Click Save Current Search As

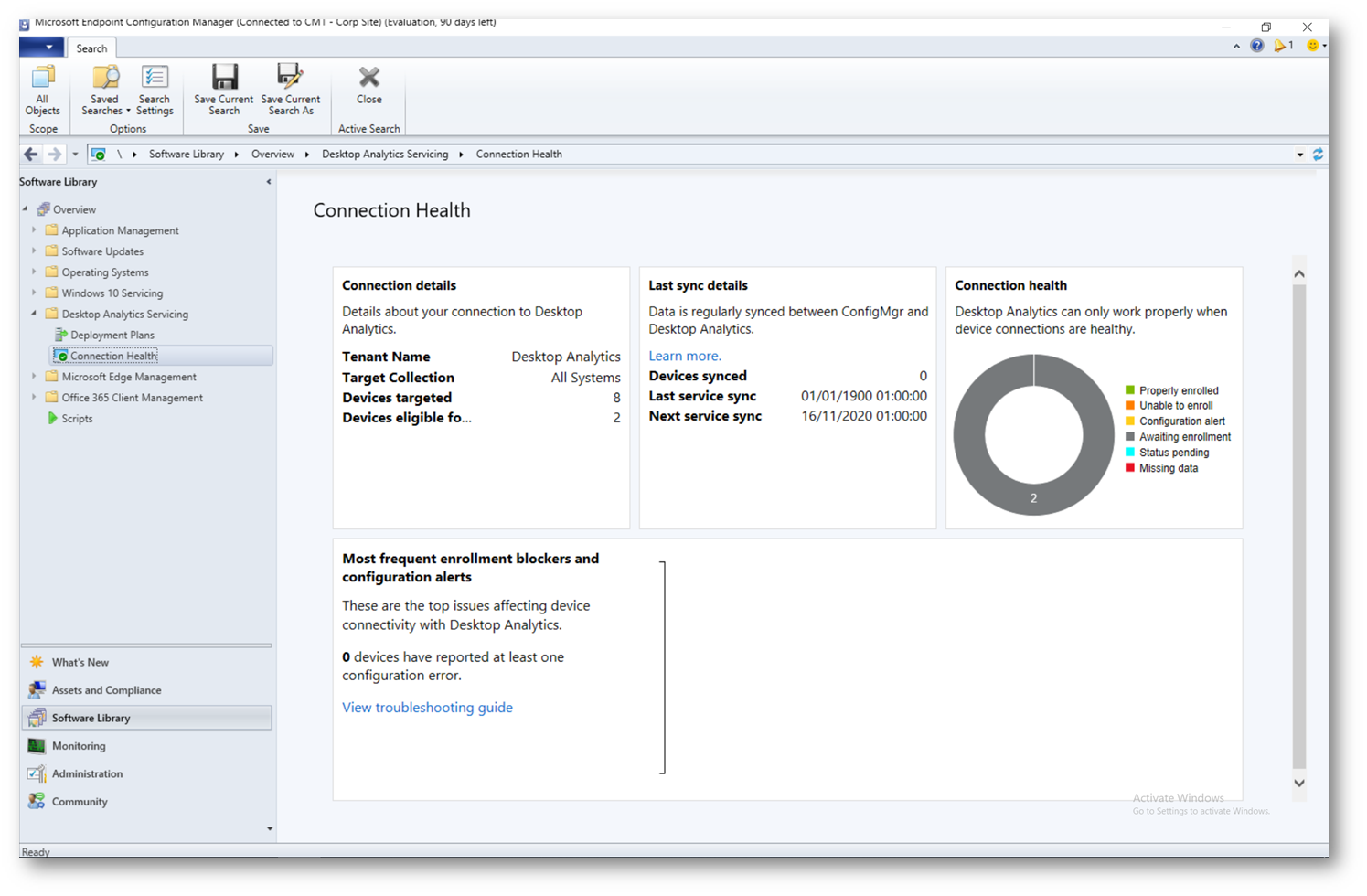(x=291, y=91)
